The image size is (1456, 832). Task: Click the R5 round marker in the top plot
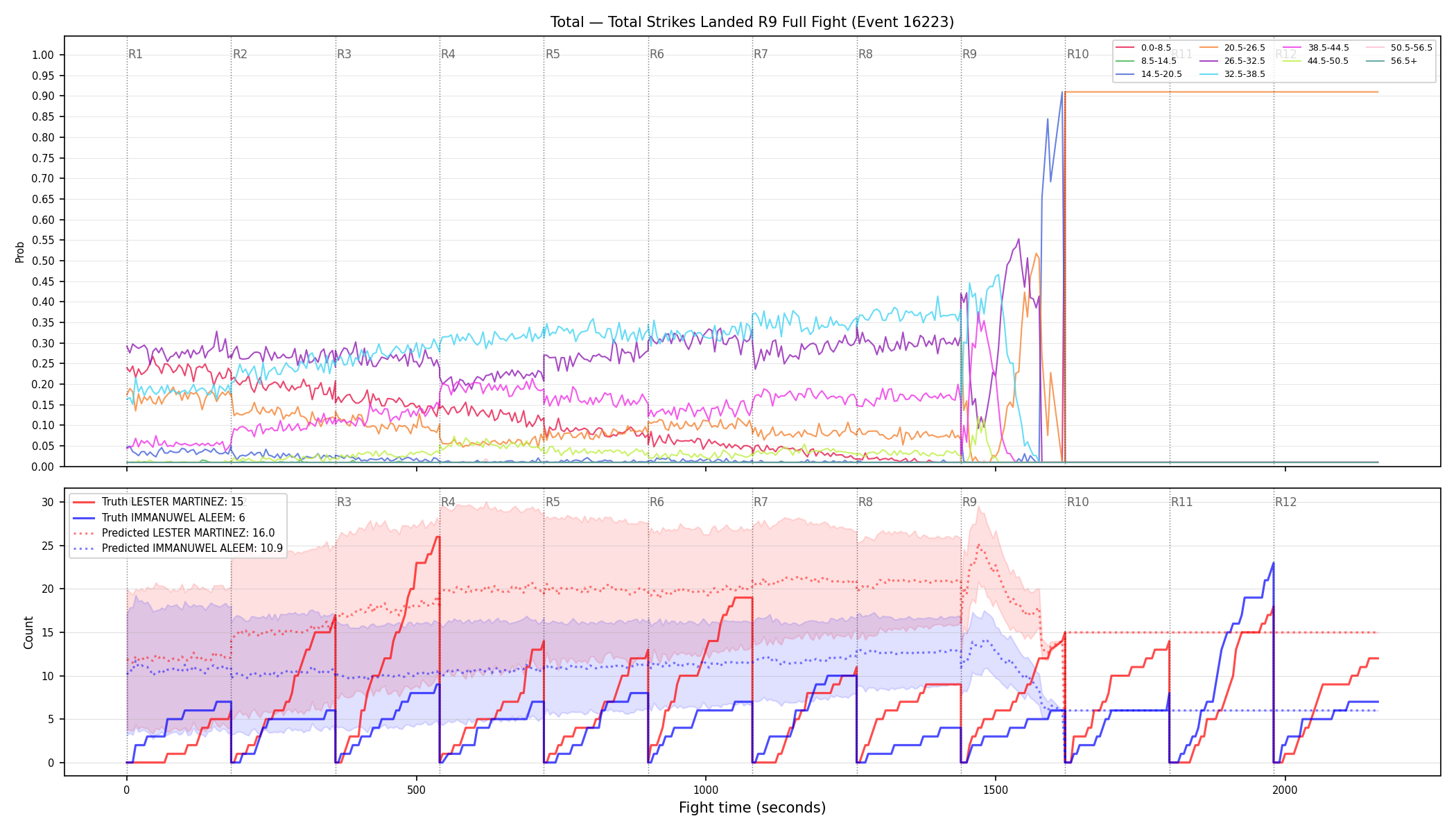[553, 54]
